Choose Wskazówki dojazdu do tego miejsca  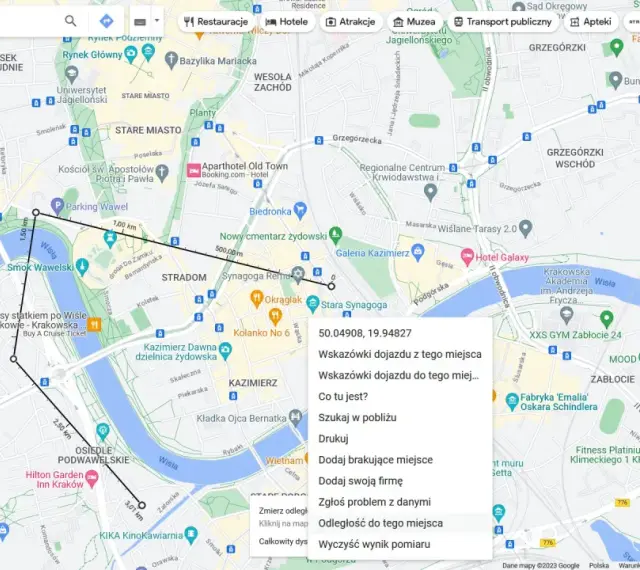click(400, 375)
